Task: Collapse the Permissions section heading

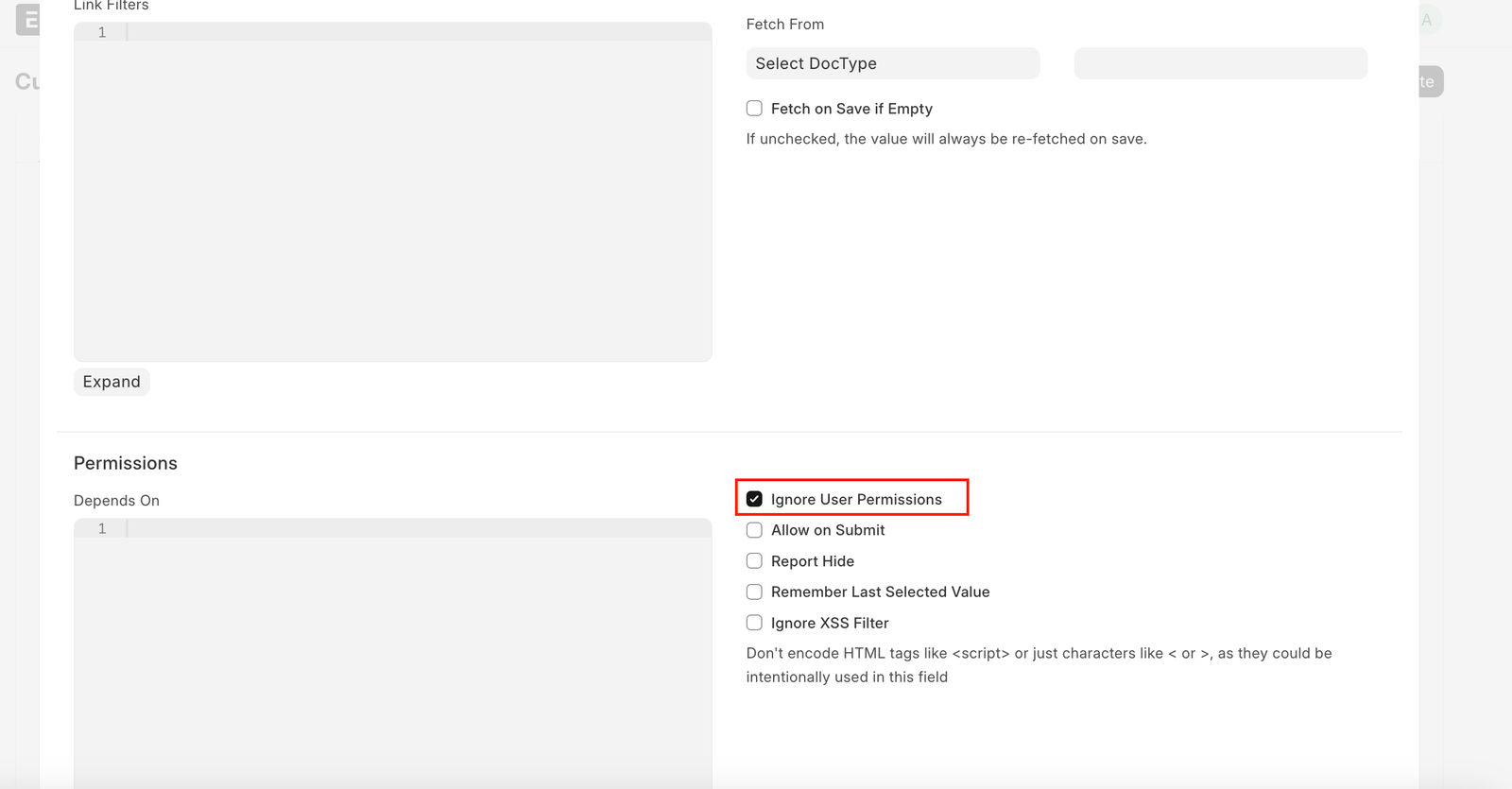Action: pos(126,463)
